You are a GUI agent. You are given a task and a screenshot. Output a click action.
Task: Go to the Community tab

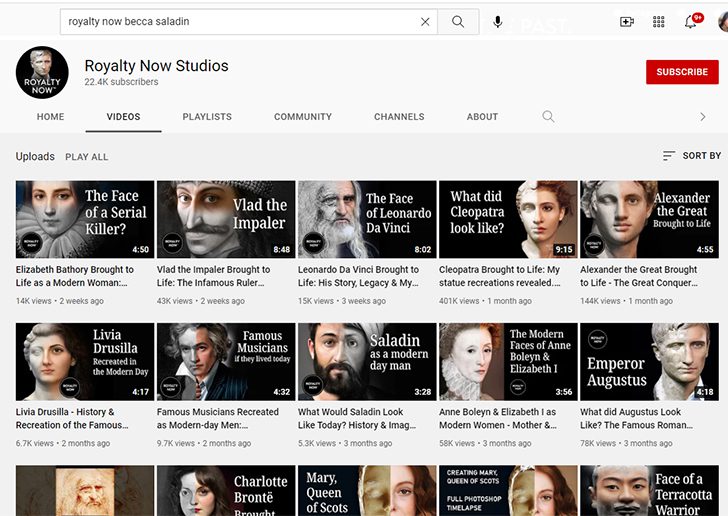pyautogui.click(x=303, y=117)
